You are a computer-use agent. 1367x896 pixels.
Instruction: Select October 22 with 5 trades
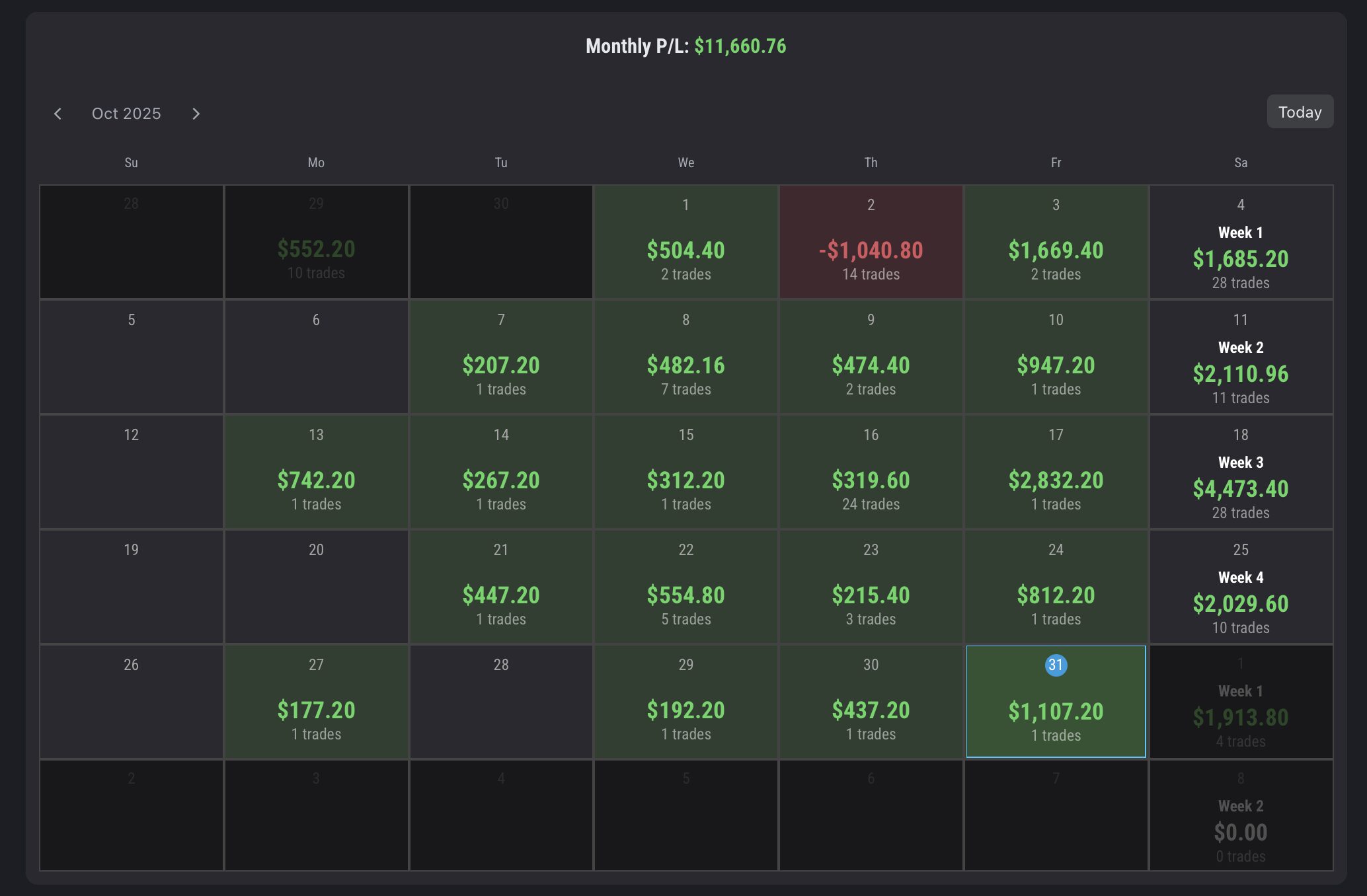685,587
